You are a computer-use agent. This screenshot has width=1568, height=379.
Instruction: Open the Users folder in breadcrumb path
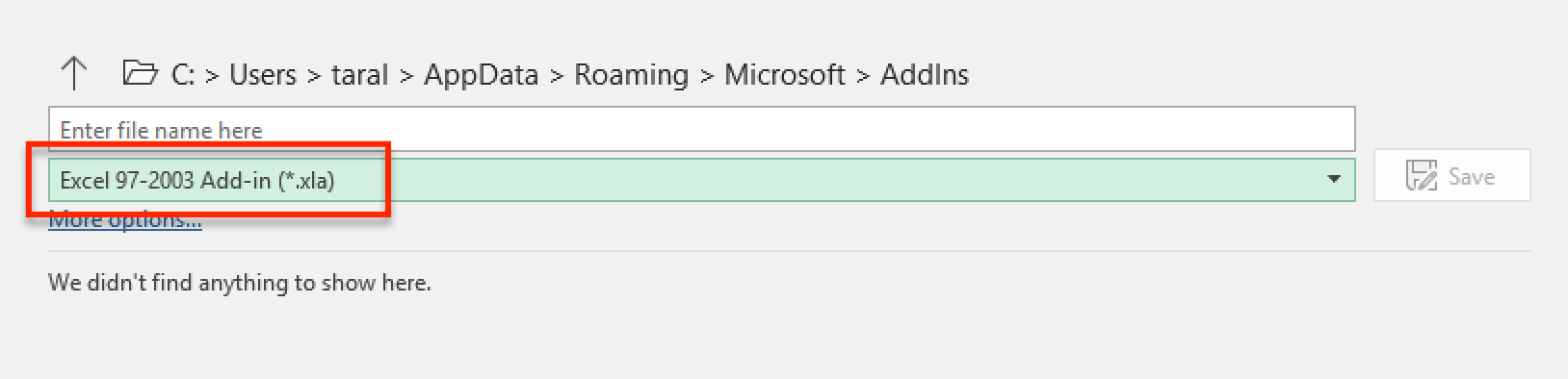(263, 74)
